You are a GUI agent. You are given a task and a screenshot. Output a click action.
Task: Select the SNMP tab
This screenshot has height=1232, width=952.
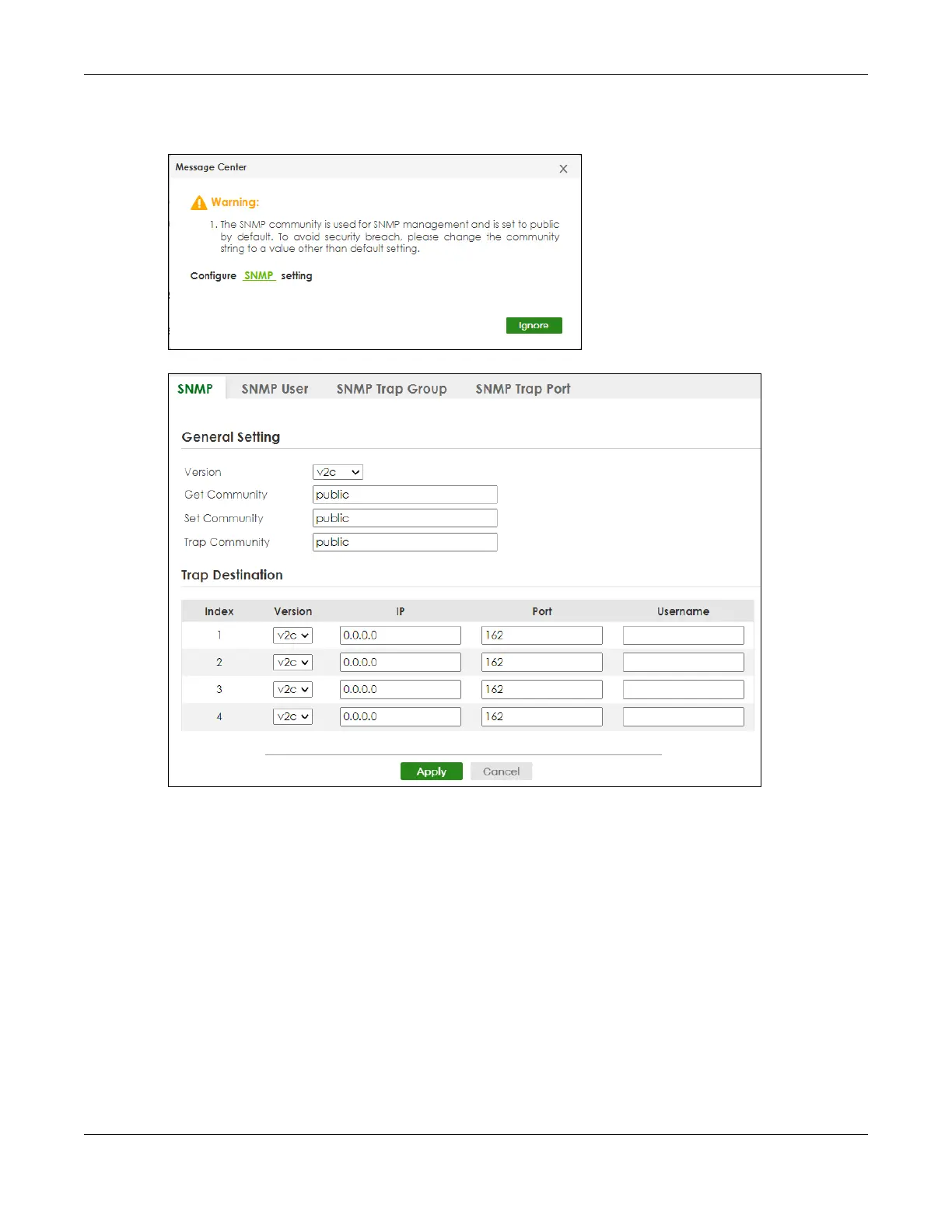pyautogui.click(x=195, y=389)
